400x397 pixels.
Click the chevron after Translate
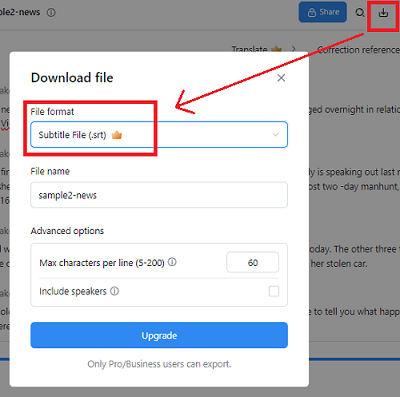[x=293, y=49]
